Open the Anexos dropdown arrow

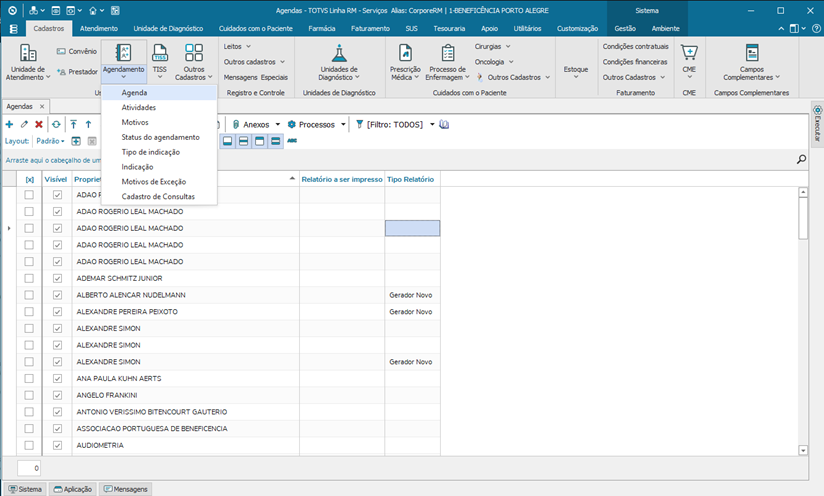tap(278, 125)
